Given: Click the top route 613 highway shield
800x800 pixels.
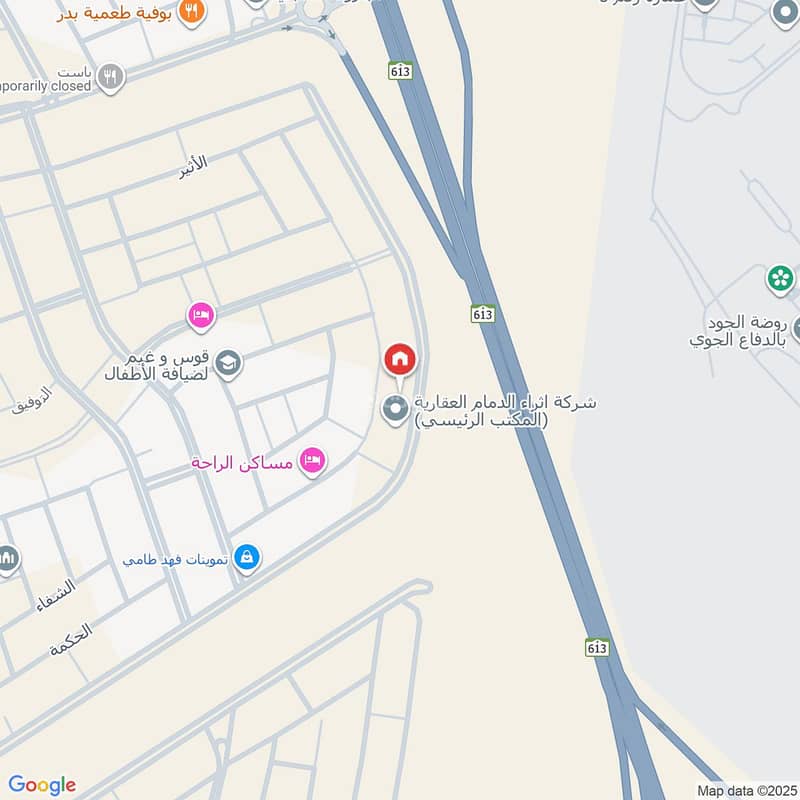Looking at the screenshot, I should tap(401, 71).
